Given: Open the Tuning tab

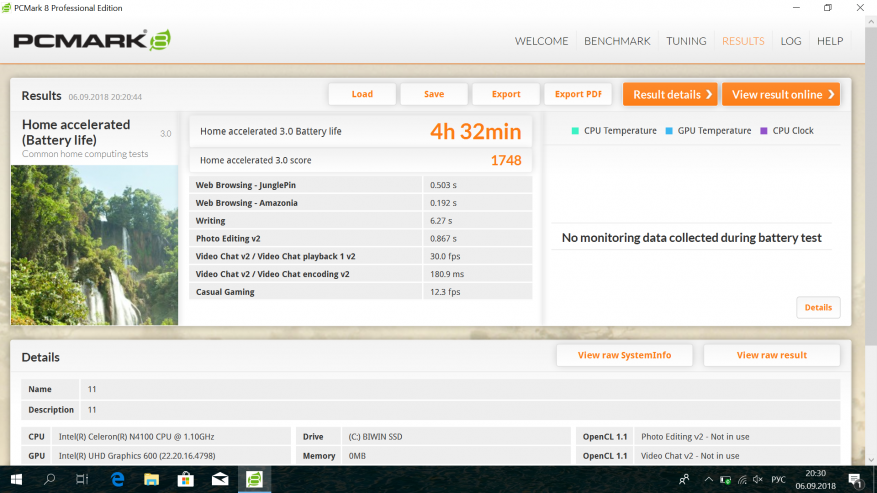Looking at the screenshot, I should tap(686, 41).
